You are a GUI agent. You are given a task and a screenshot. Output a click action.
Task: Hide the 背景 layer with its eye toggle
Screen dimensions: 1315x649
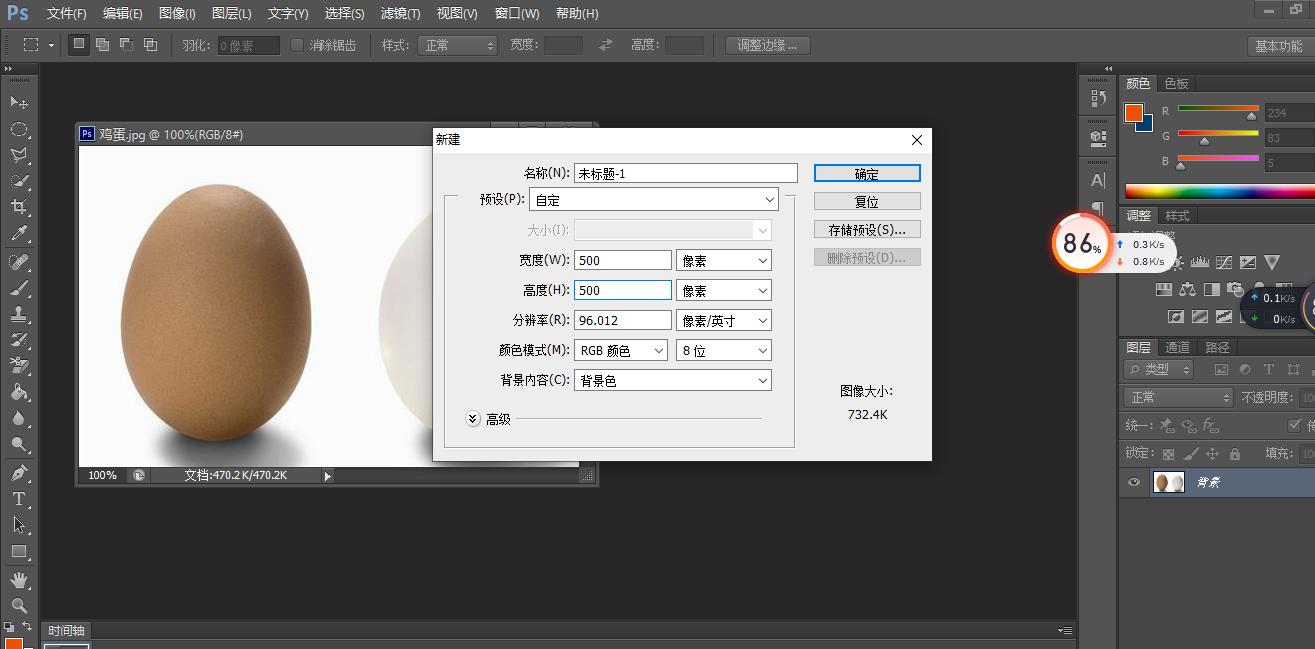1133,482
